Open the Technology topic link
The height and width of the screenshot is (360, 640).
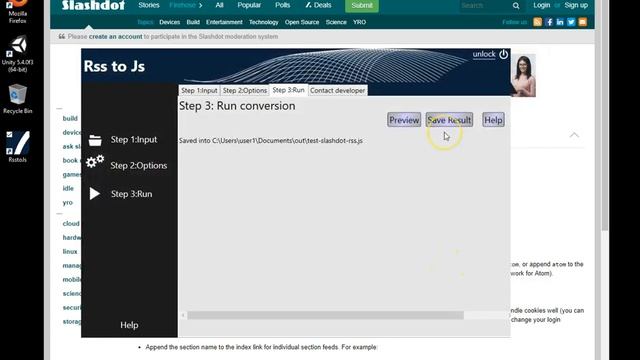coord(264,22)
